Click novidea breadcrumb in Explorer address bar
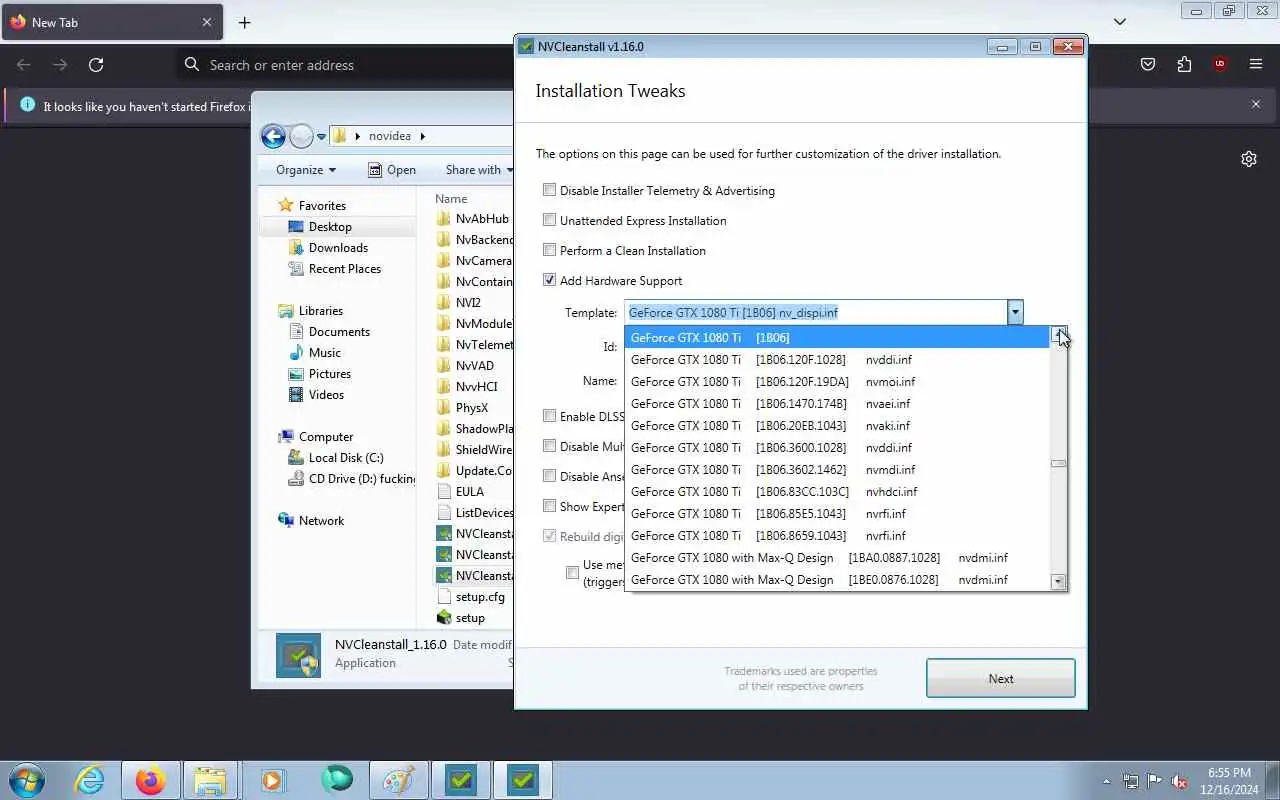 click(x=389, y=136)
